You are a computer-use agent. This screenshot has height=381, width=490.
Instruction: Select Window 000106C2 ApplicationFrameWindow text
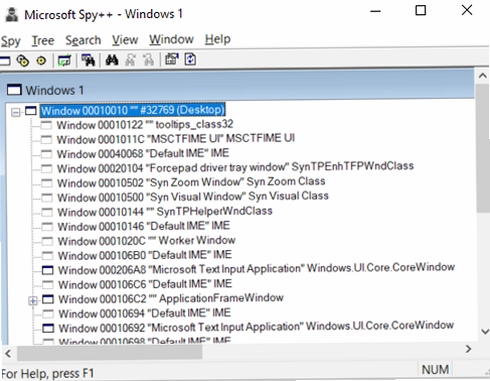pos(171,298)
